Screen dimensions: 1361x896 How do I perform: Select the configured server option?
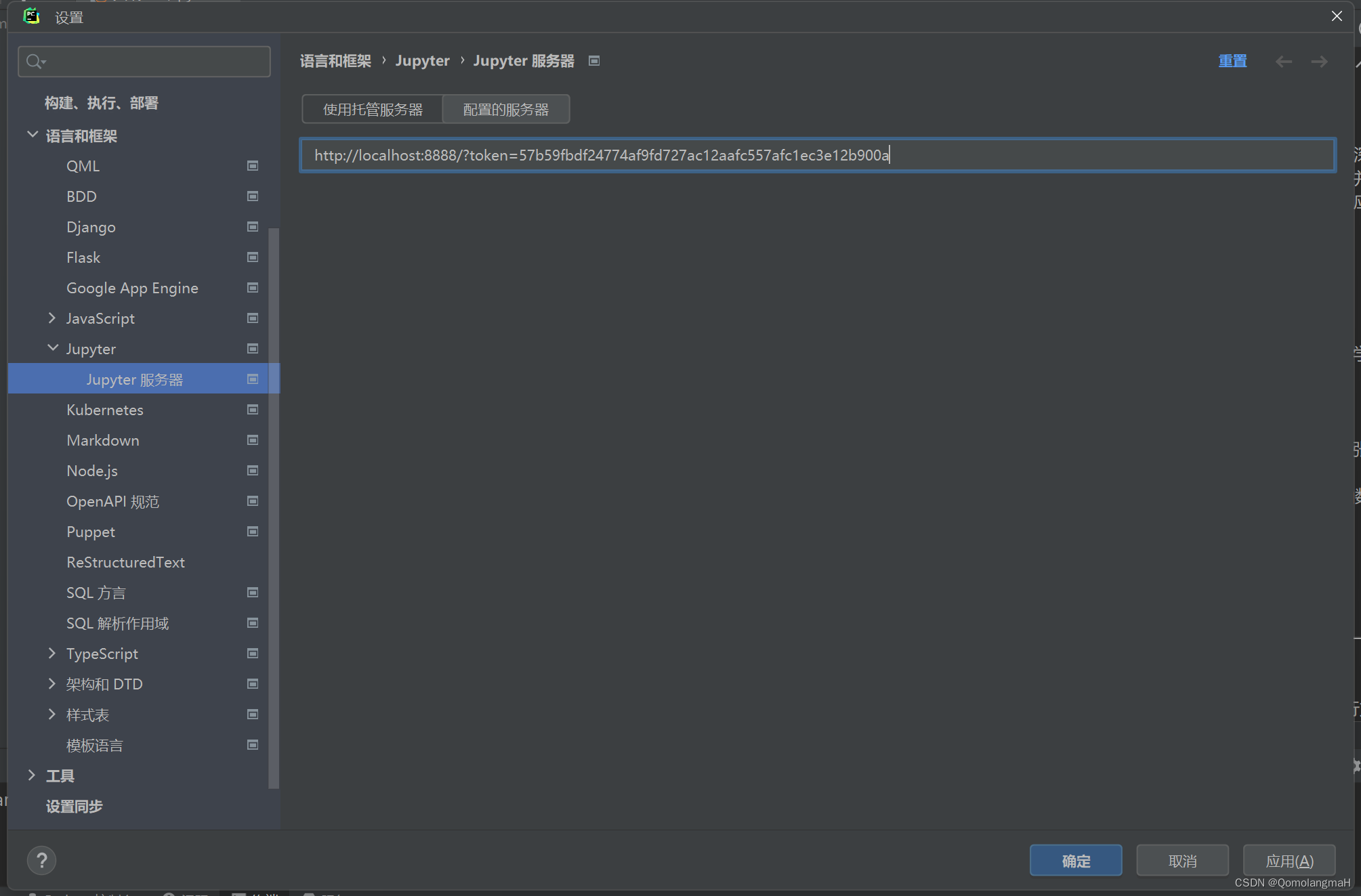[x=505, y=110]
